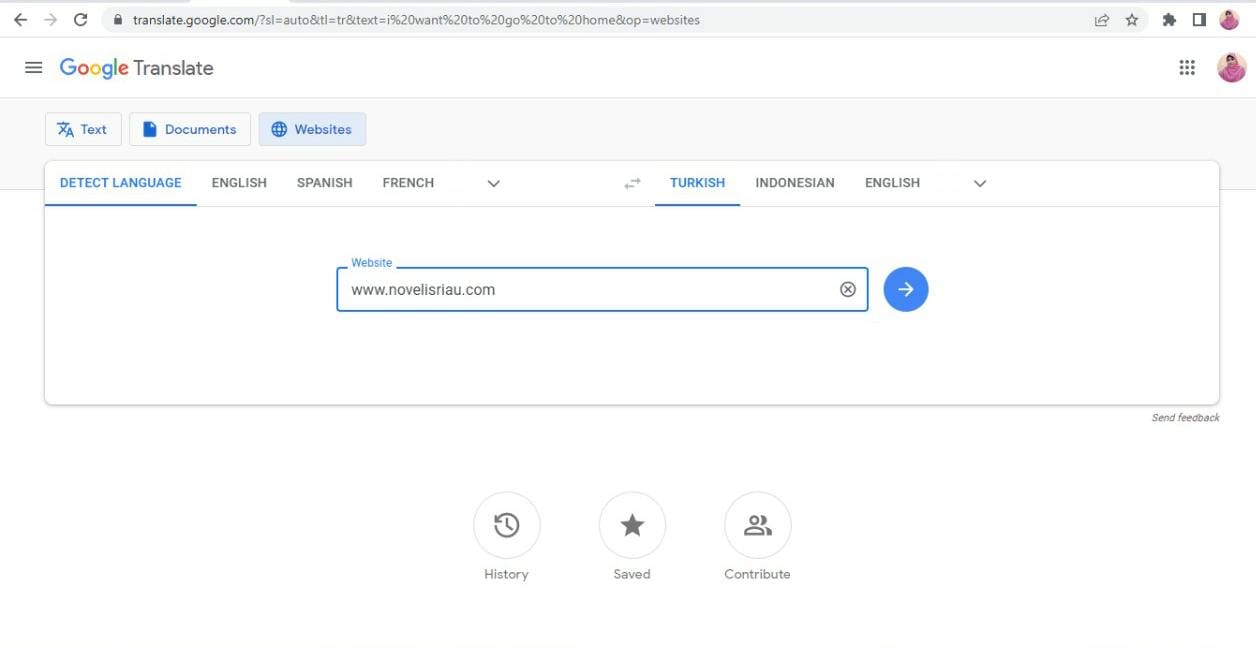Expand more target languages list

[x=980, y=184]
